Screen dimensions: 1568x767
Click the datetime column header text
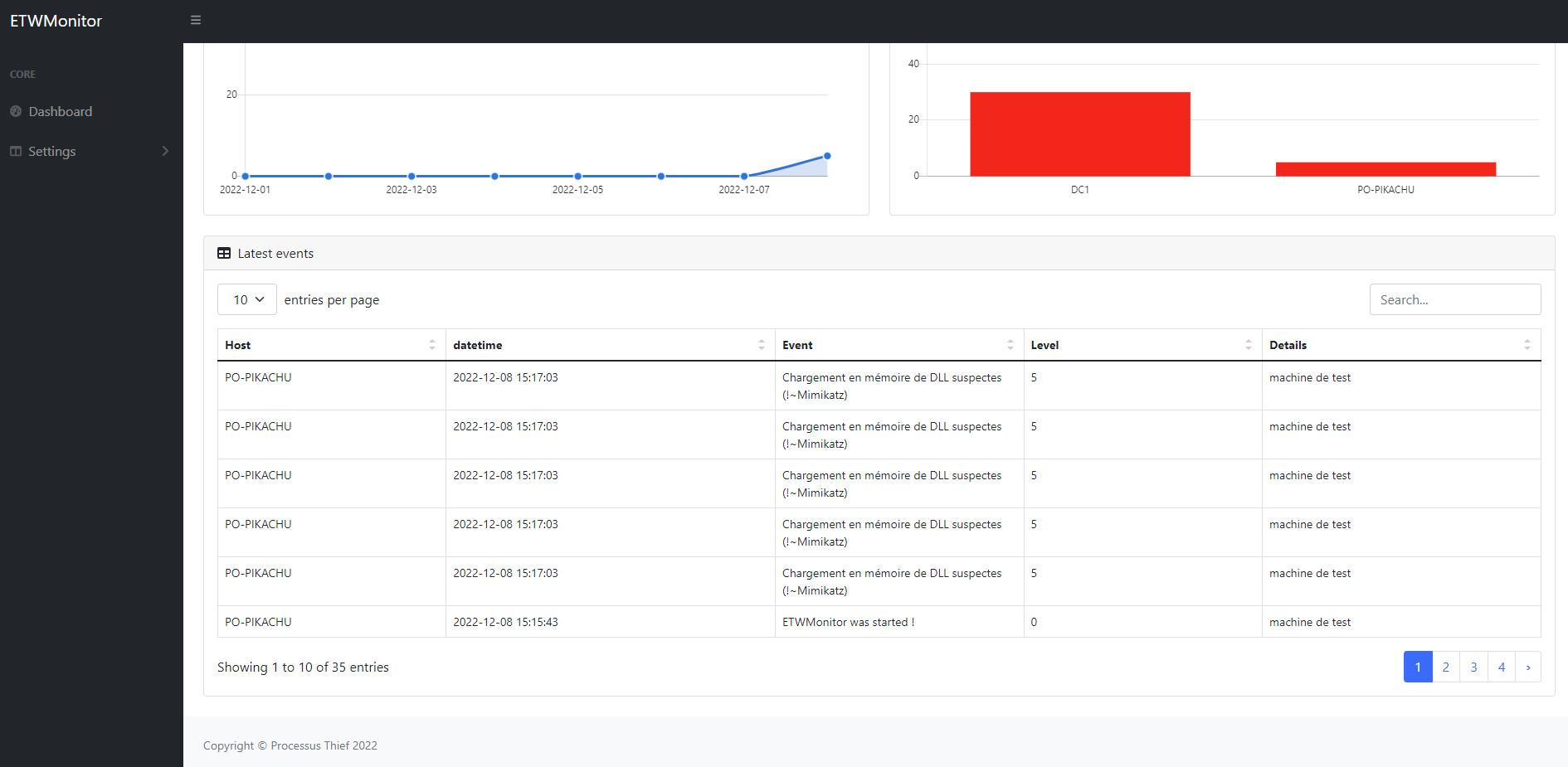[x=478, y=345]
